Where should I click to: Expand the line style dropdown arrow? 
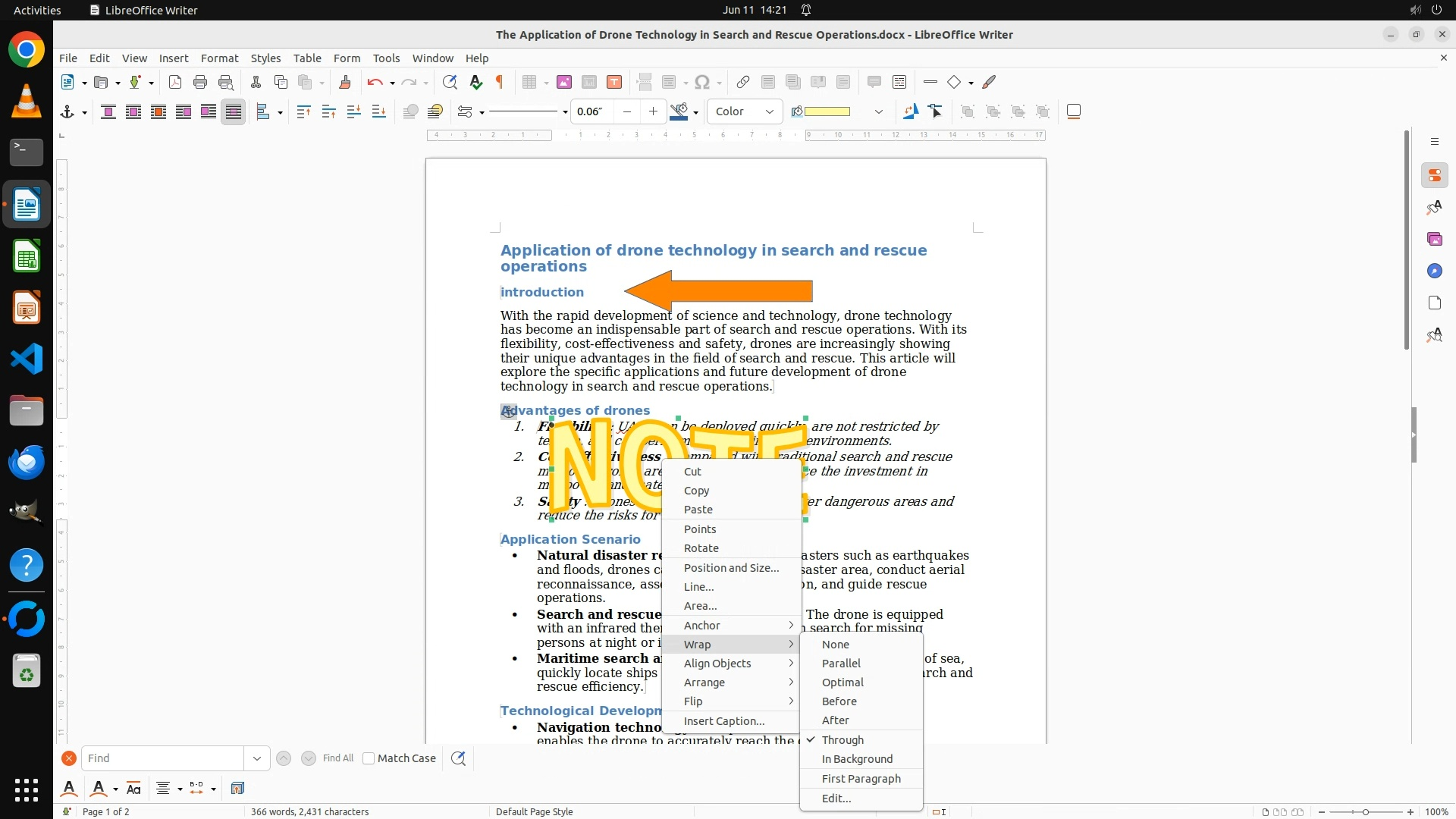565,112
